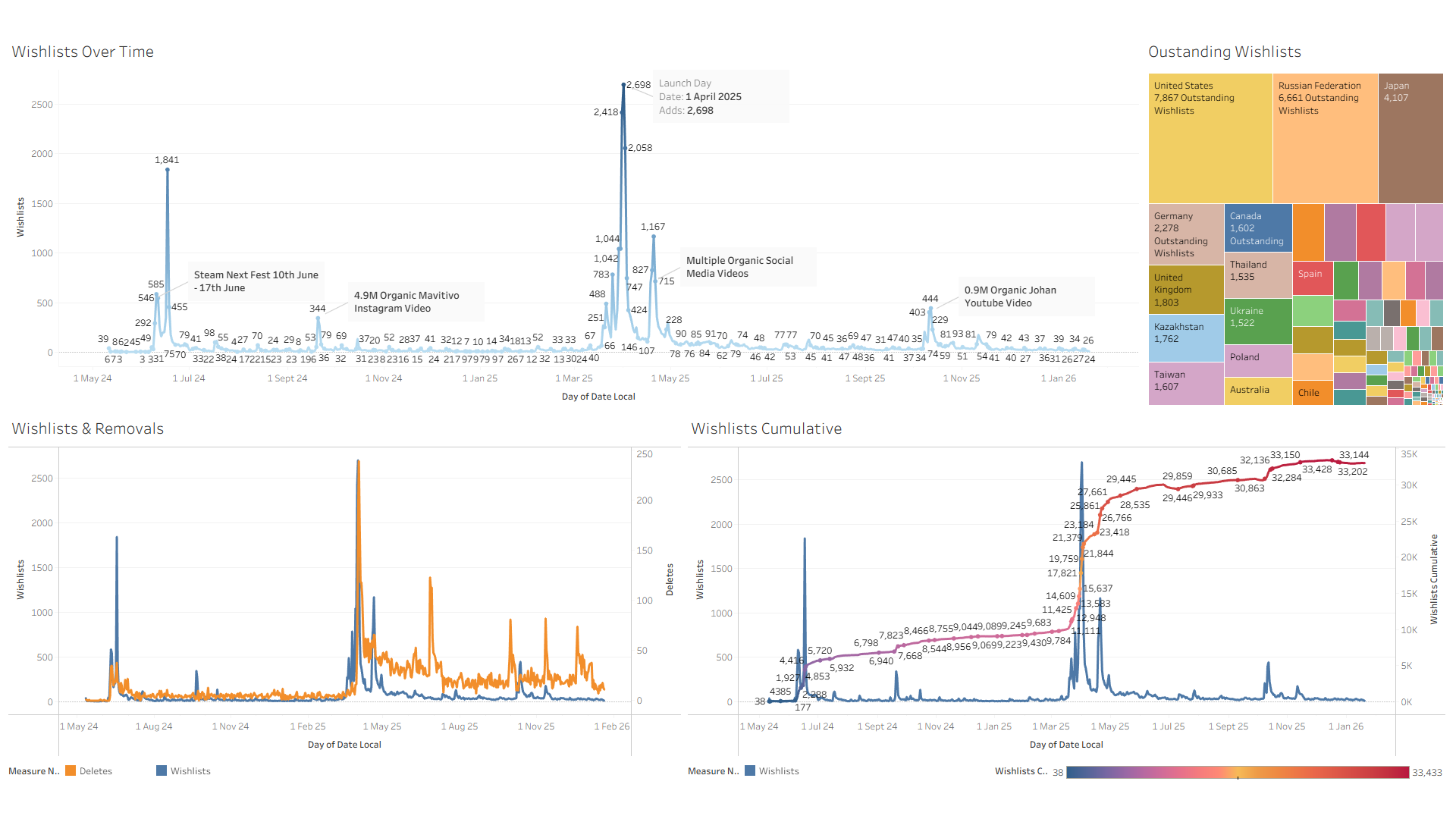This screenshot has width=1456, height=819.
Task: Select the Kazakhstan treemap tile
Action: [x=1185, y=338]
